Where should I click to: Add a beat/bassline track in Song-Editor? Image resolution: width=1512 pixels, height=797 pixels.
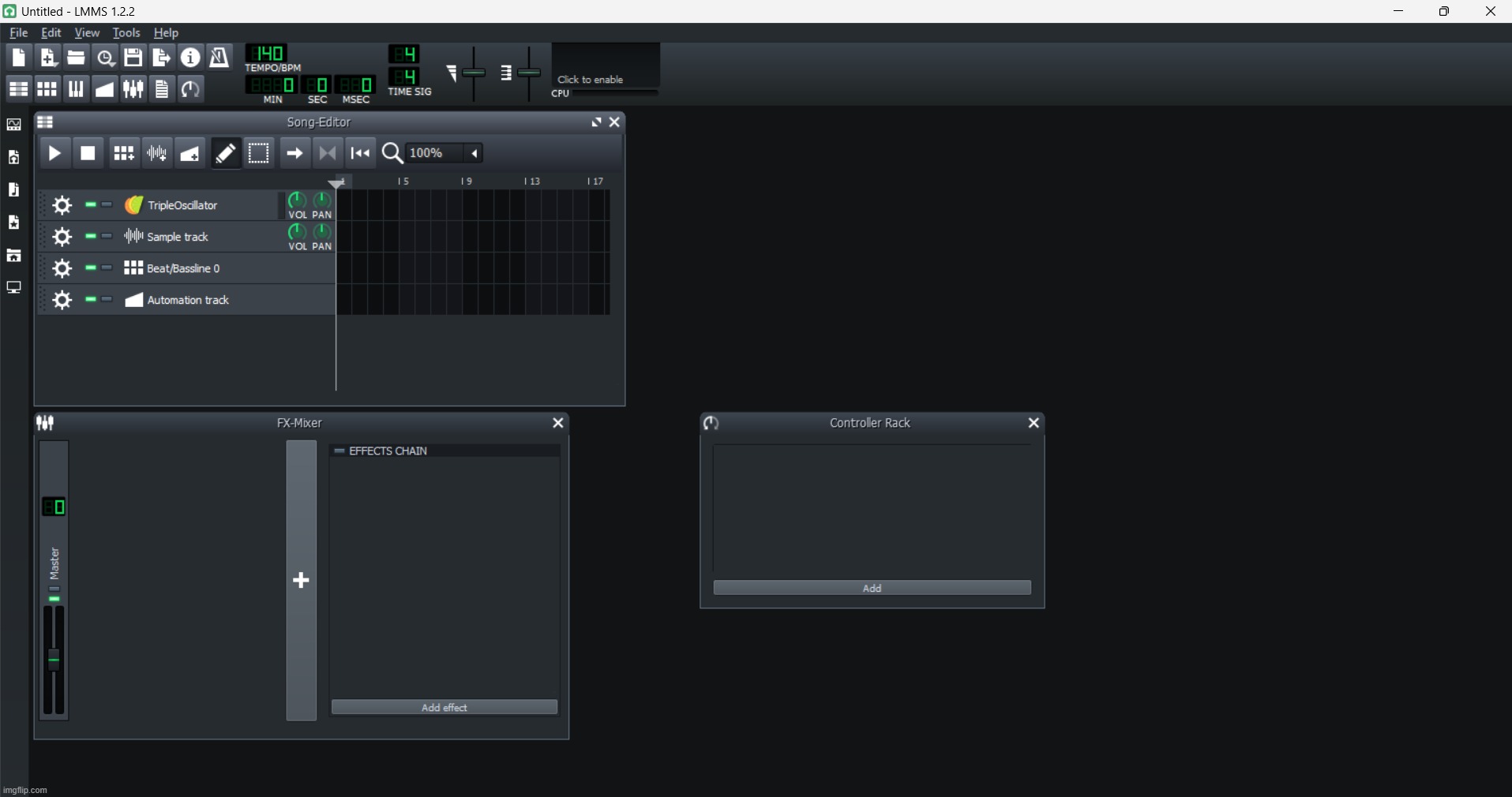(123, 153)
